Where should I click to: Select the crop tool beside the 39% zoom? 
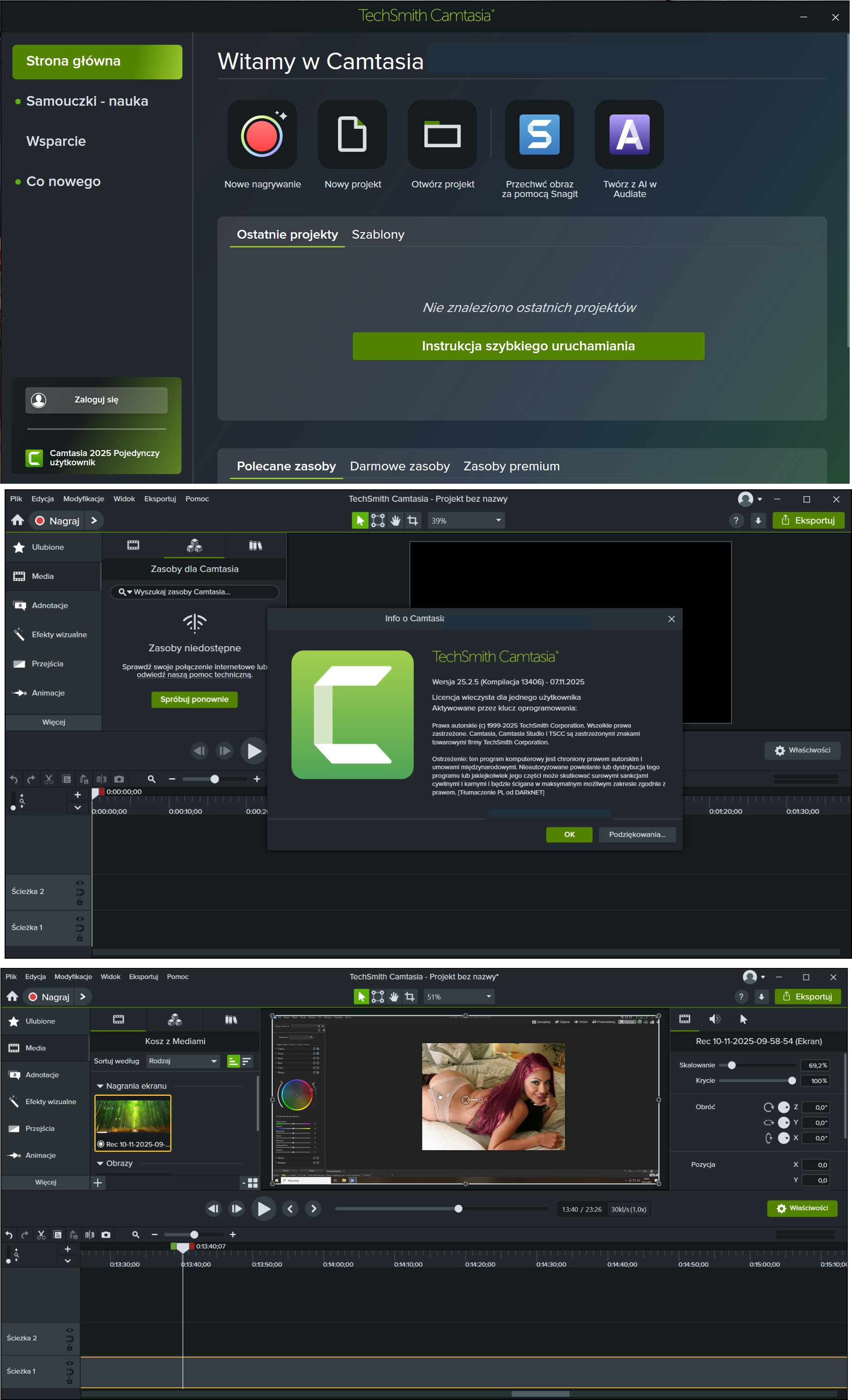click(x=413, y=521)
